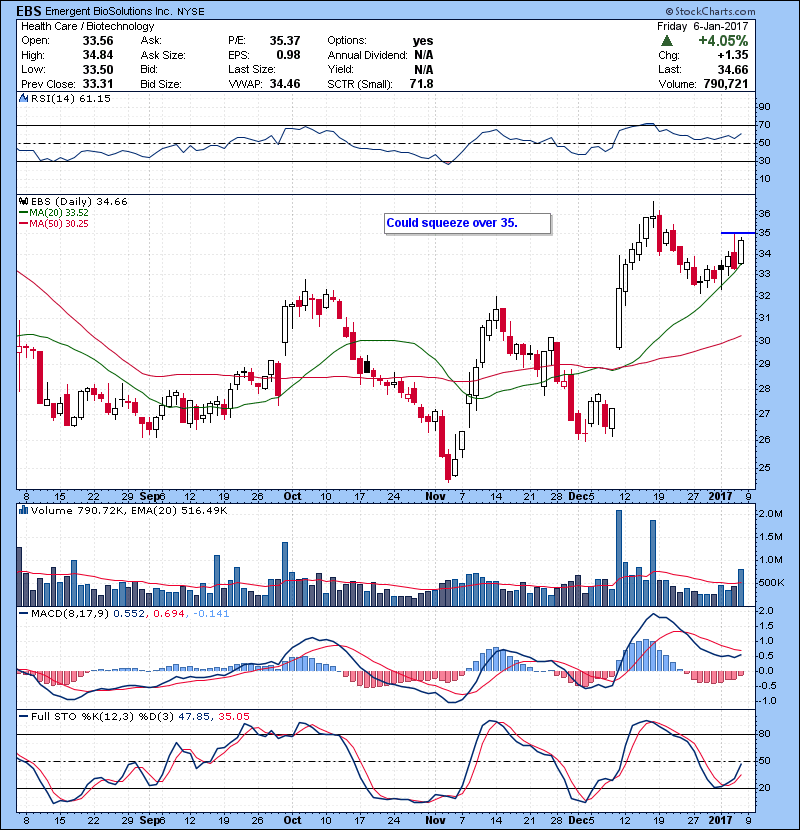Click the 25 label on the price axis
Viewport: 800px width, 830px height.
[764, 468]
